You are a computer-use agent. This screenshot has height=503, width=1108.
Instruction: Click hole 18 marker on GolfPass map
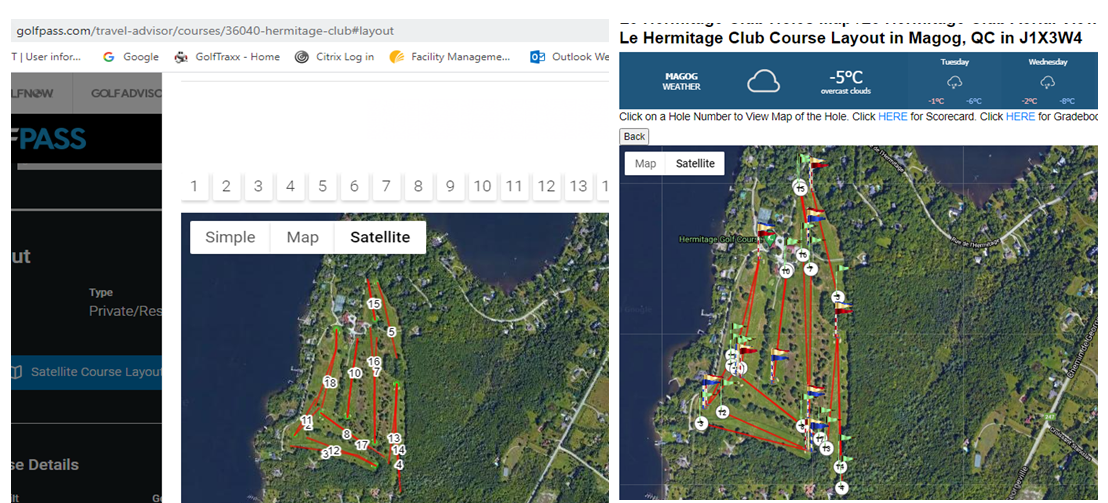tap(330, 382)
